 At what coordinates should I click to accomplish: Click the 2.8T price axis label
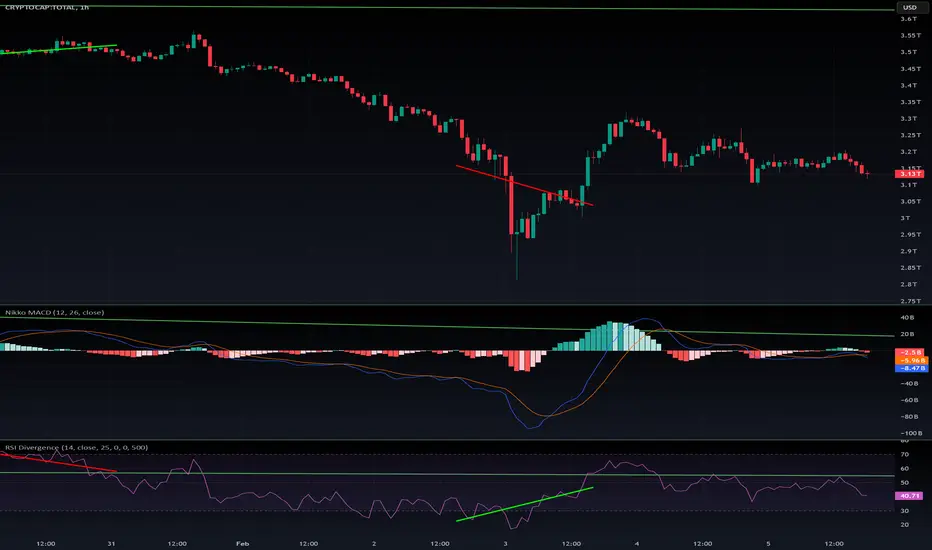point(908,285)
